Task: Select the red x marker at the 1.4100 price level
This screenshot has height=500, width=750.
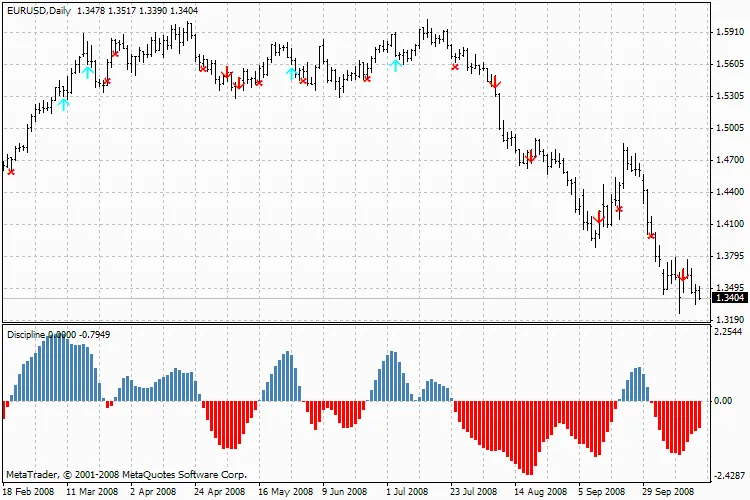Action: (x=651, y=236)
